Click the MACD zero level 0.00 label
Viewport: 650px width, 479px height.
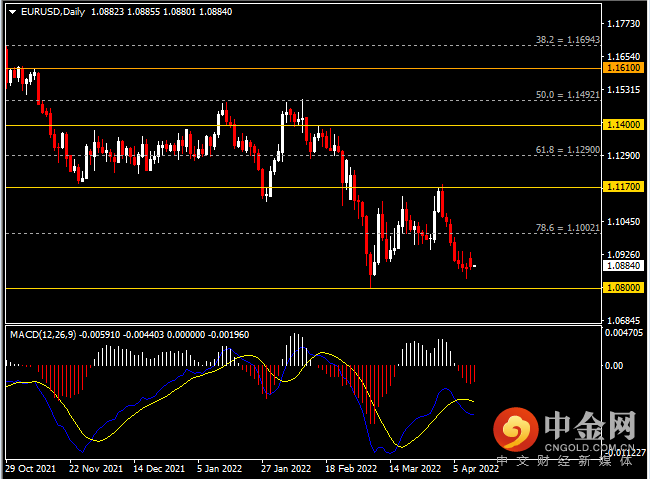[614, 365]
